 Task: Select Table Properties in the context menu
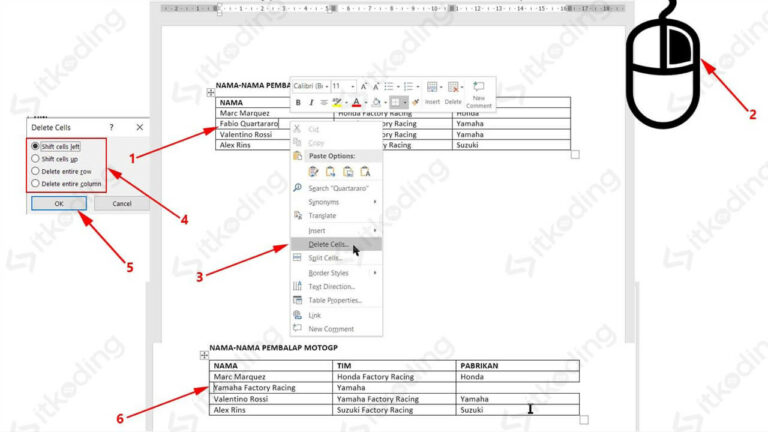tap(335, 300)
